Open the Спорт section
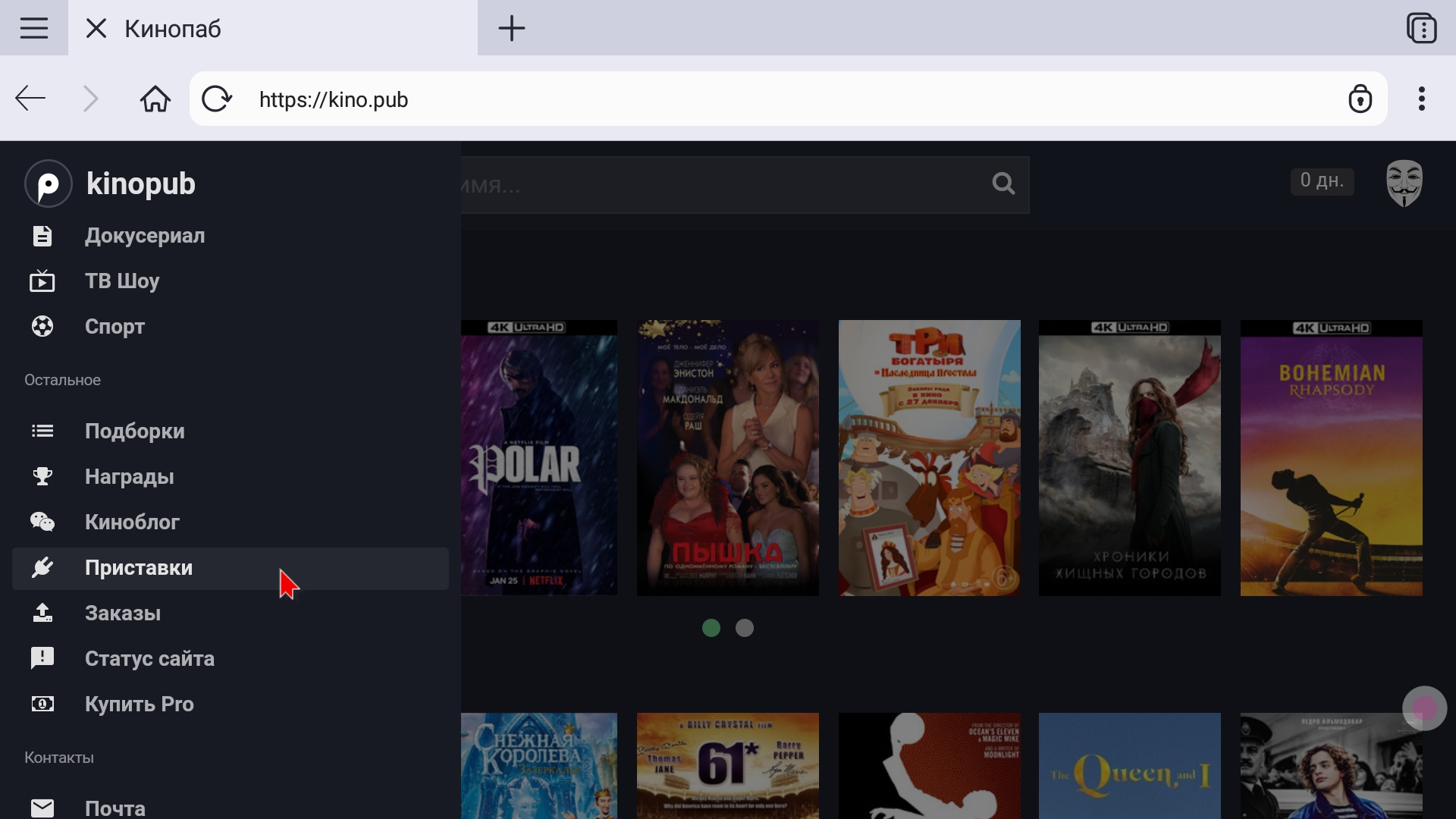Image resolution: width=1456 pixels, height=819 pixels. point(115,327)
